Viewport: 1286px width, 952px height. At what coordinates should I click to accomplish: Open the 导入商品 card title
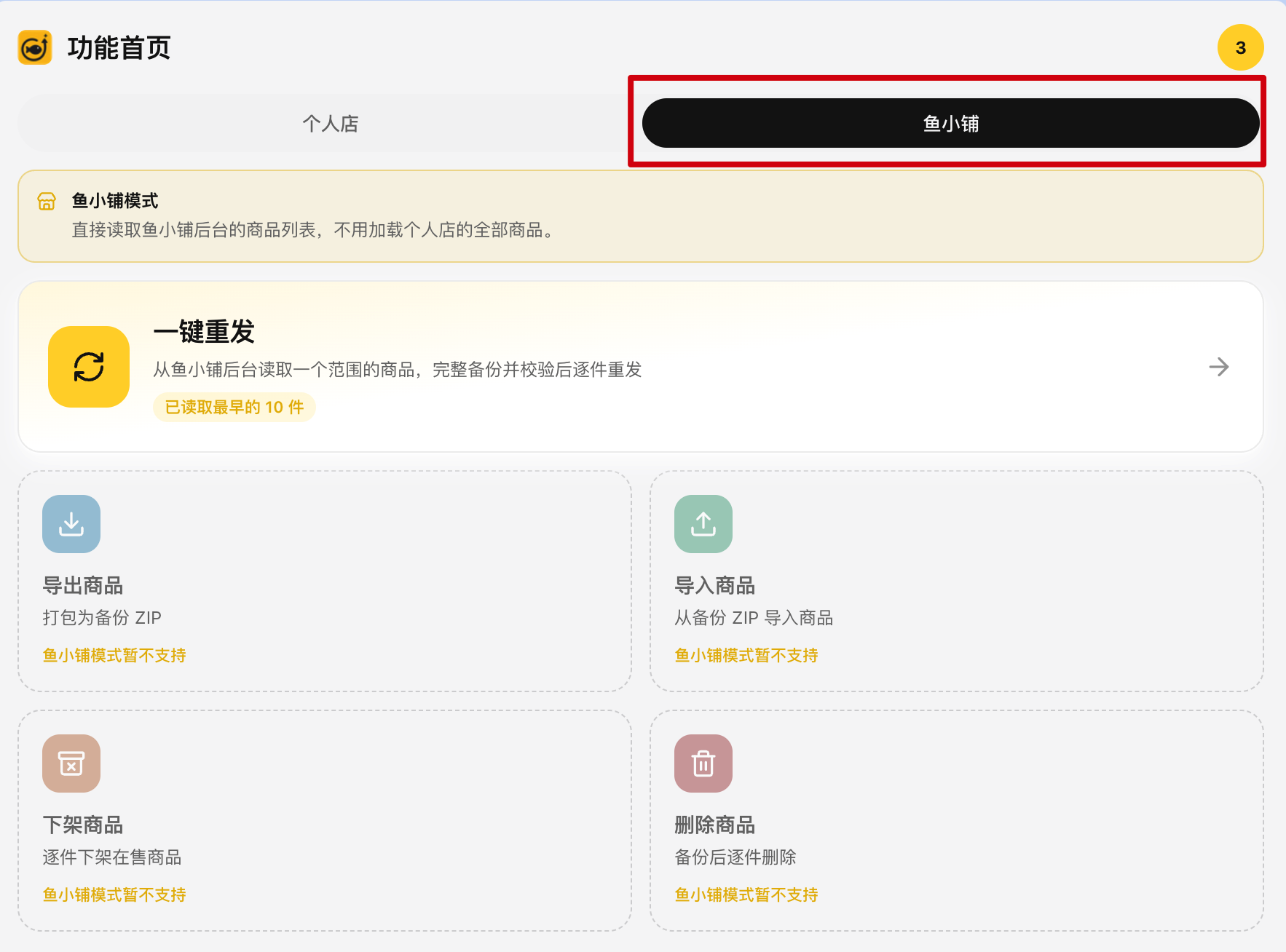coord(715,586)
